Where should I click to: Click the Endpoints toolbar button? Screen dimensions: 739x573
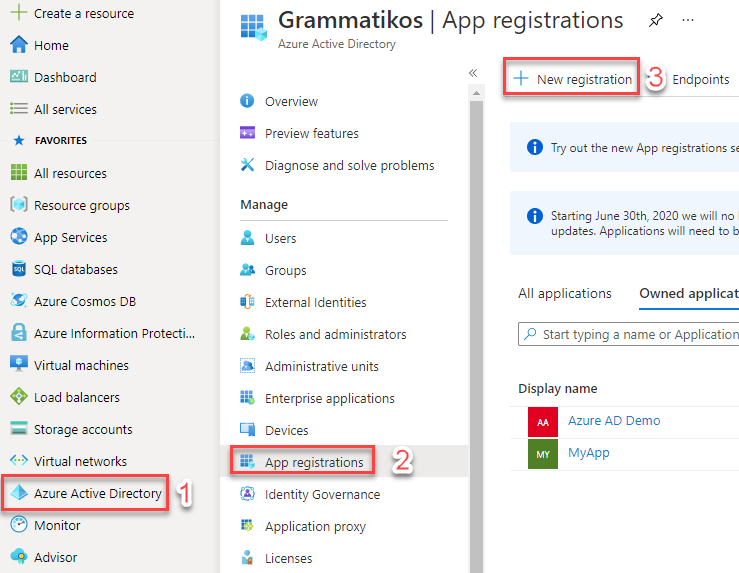click(x=700, y=79)
